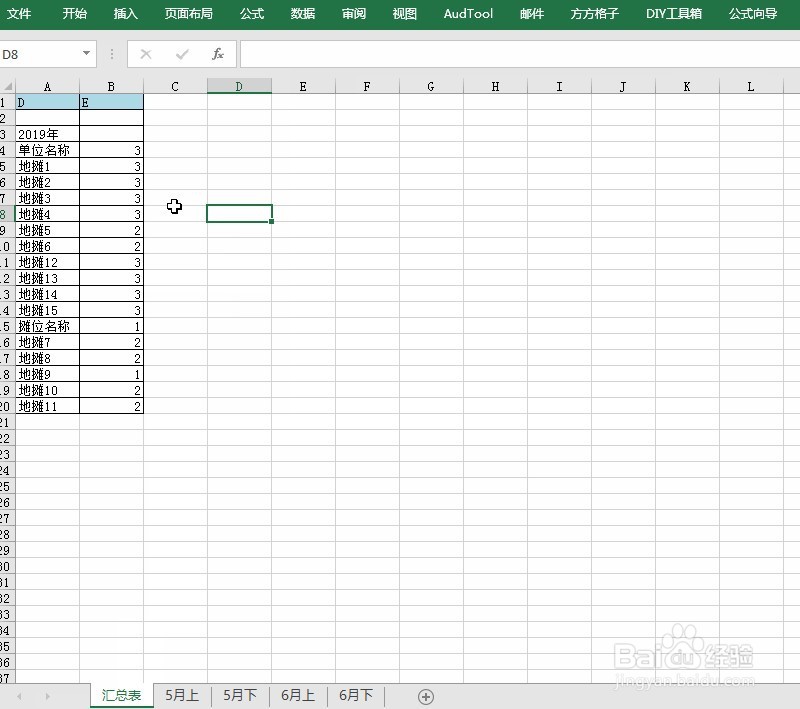Select column J header
The height and width of the screenshot is (709, 800).
click(623, 86)
